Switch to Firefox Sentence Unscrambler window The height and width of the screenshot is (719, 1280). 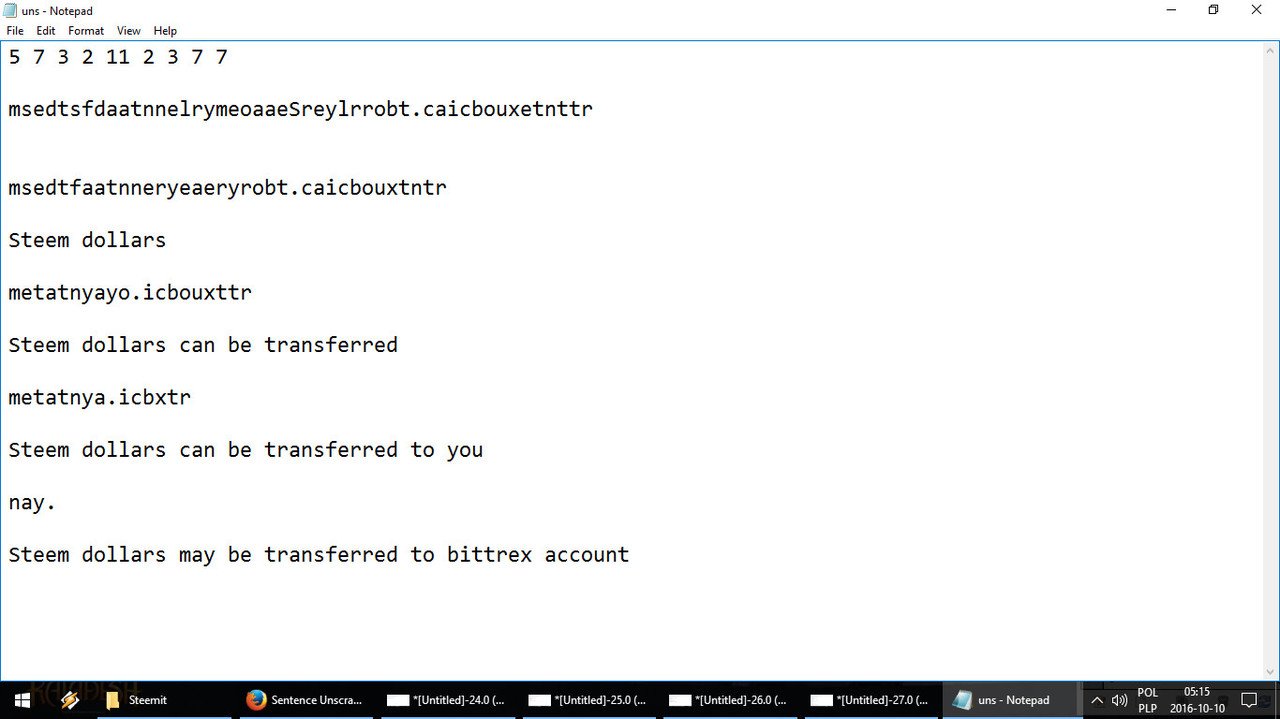point(305,700)
